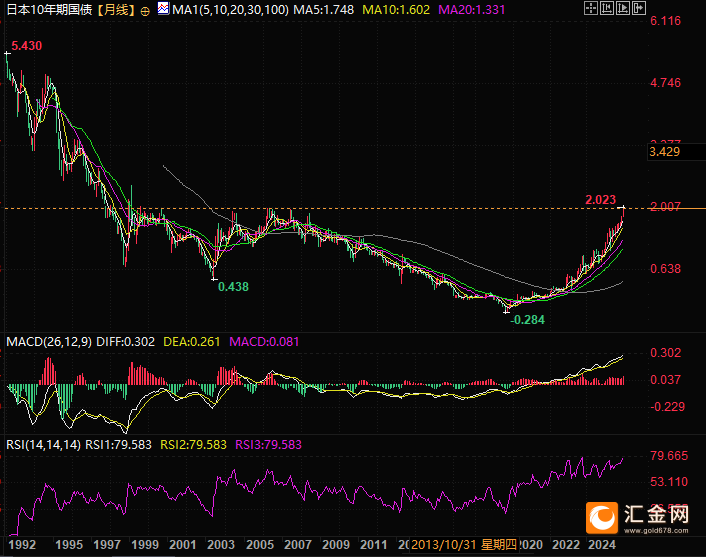Click the MA5:1.748 value
This screenshot has width=706, height=557.
(323, 9)
